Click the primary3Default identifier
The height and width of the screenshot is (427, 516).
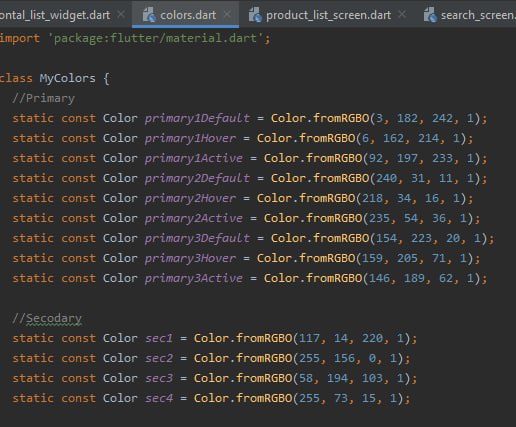click(x=197, y=238)
